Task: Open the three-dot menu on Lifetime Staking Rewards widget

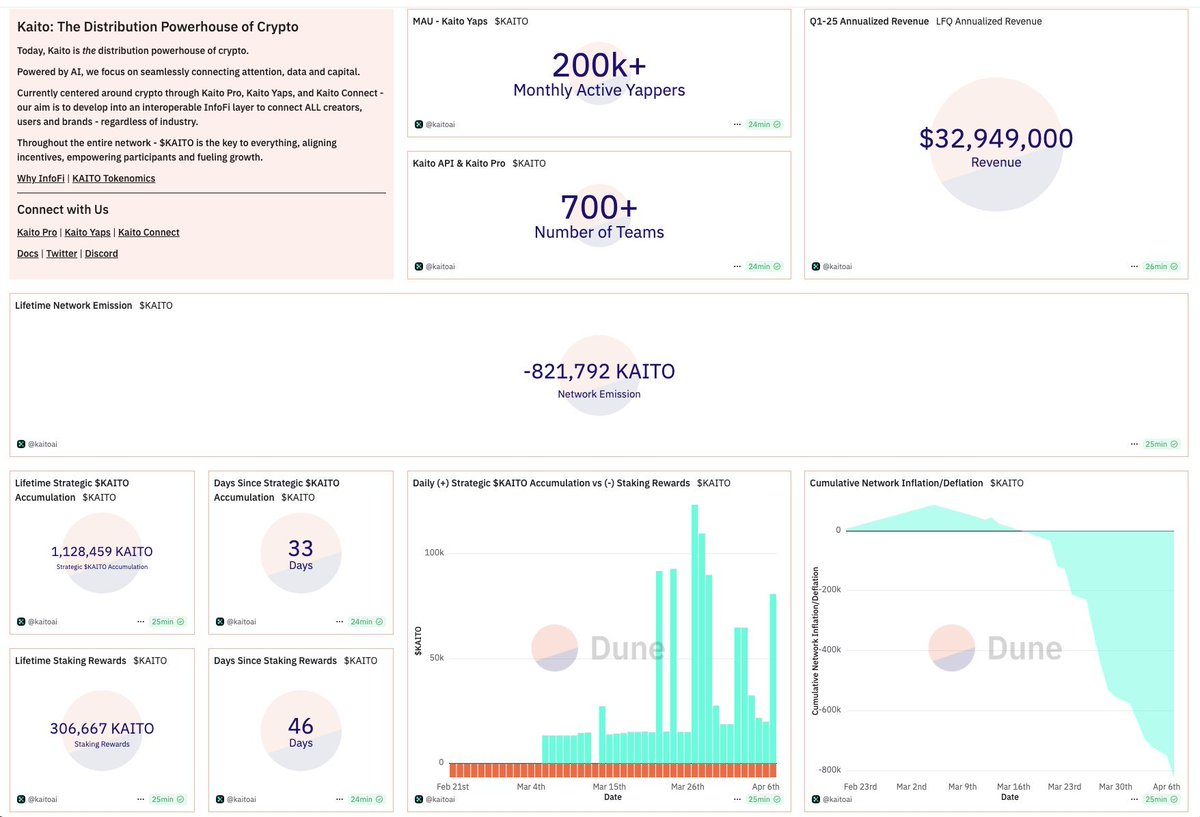Action: click(141, 799)
